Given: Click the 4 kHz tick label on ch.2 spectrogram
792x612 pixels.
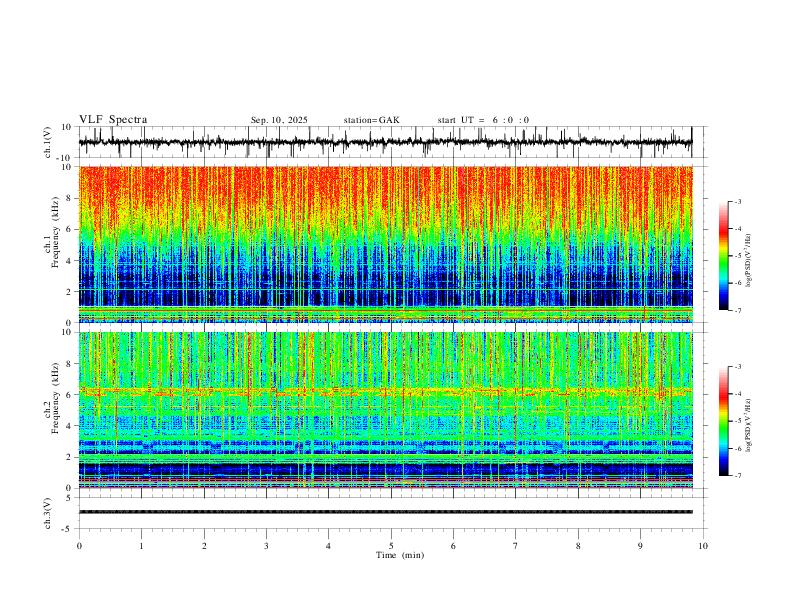Looking at the screenshot, I should click(x=70, y=426).
